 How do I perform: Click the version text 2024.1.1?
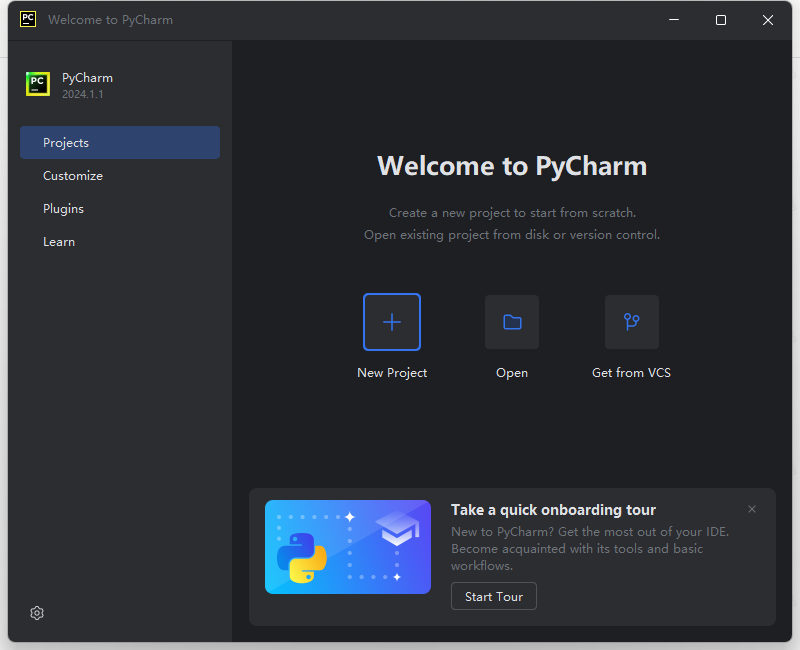(x=83, y=94)
